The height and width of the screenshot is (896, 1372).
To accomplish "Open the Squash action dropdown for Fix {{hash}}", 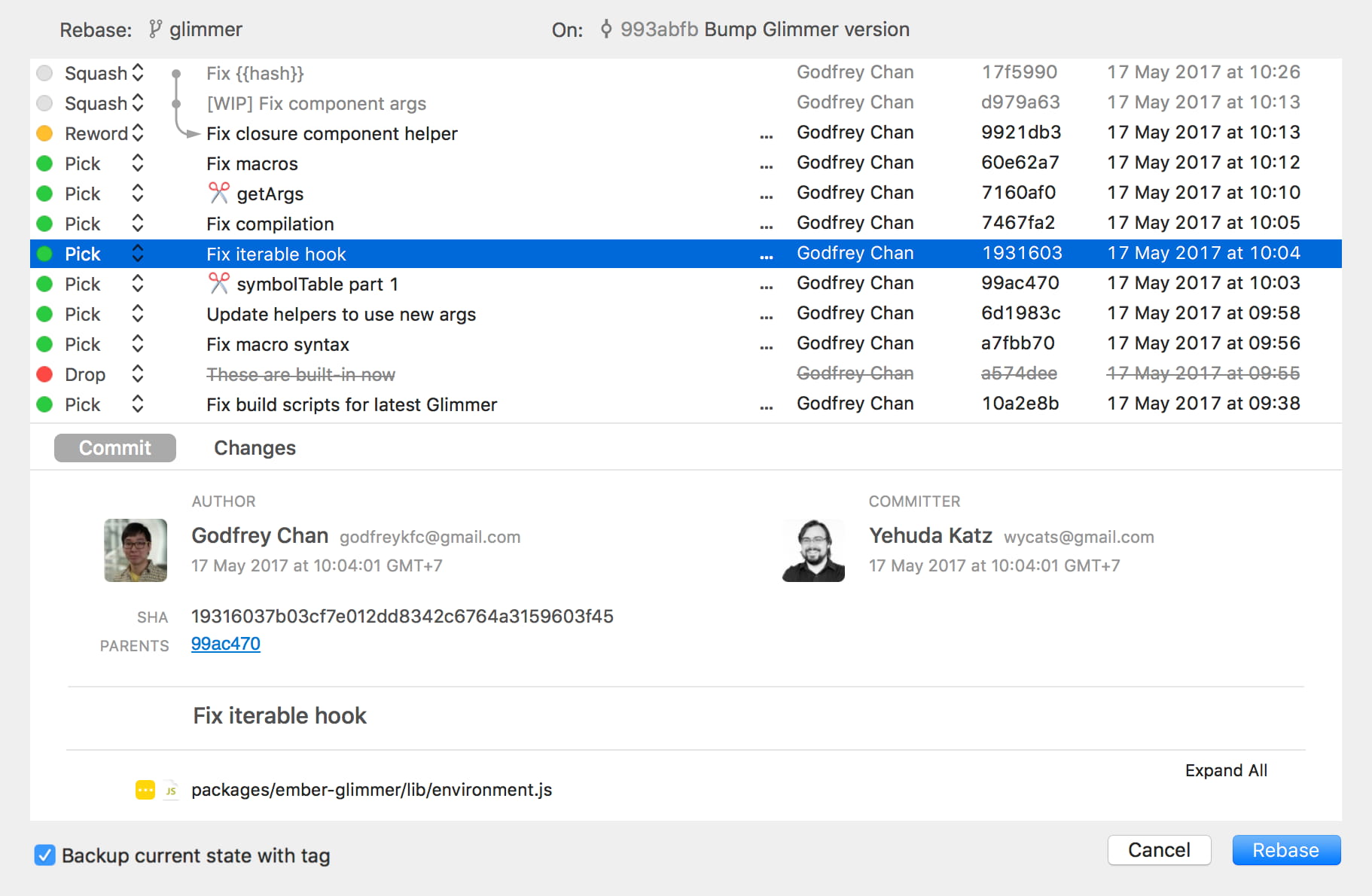I will (x=138, y=72).
